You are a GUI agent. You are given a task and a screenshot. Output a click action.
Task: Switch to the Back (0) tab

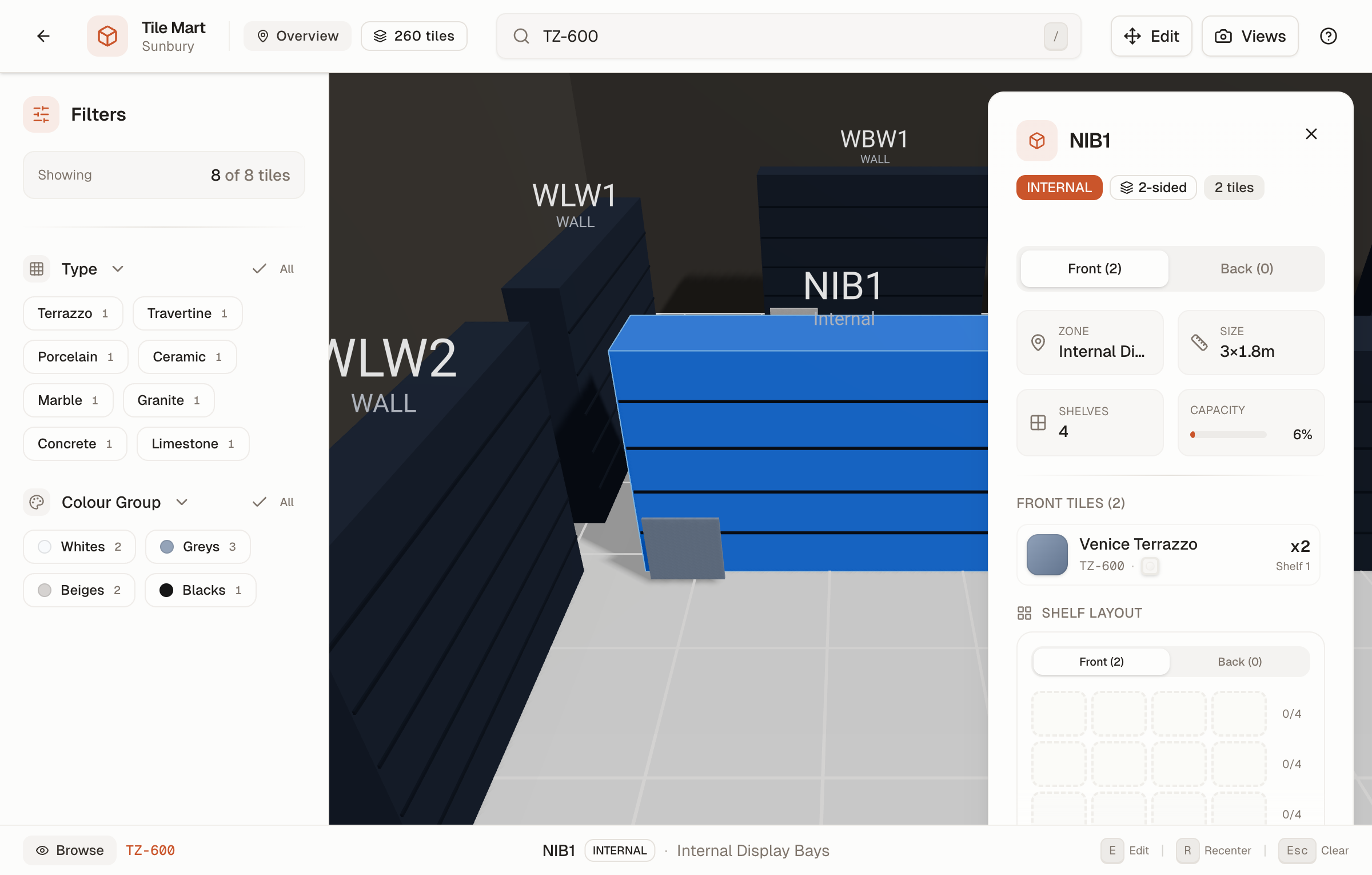click(1246, 268)
